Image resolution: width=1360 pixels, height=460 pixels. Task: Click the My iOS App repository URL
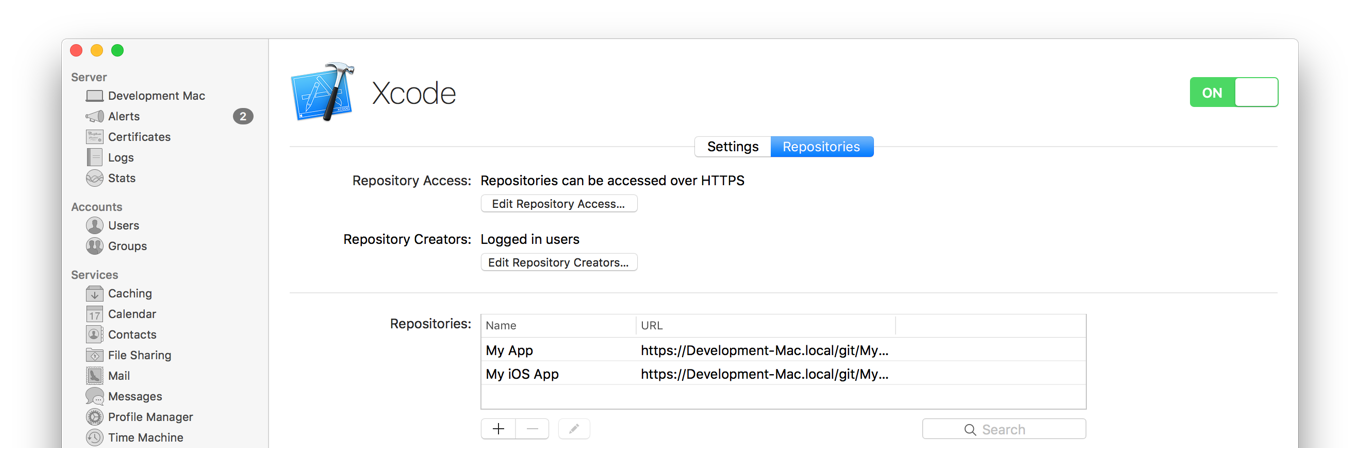click(x=765, y=374)
